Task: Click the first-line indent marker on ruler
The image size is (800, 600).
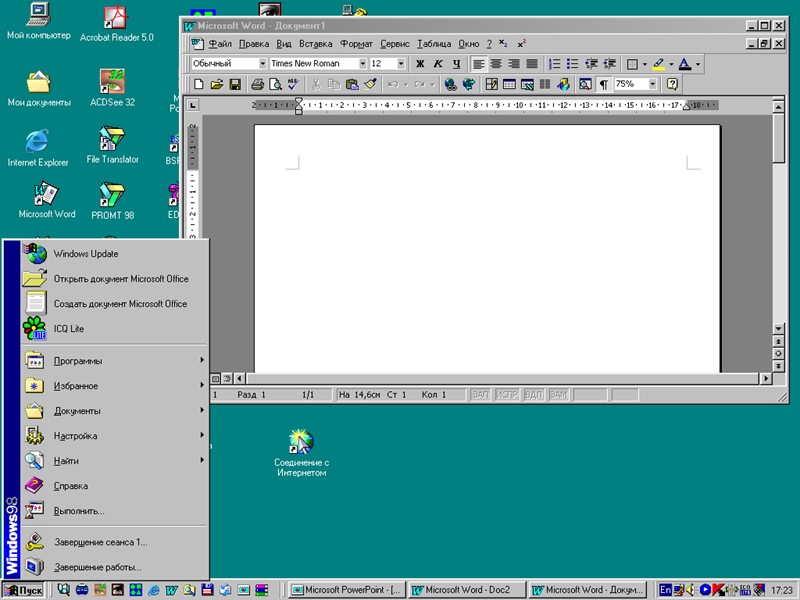Action: [x=298, y=102]
